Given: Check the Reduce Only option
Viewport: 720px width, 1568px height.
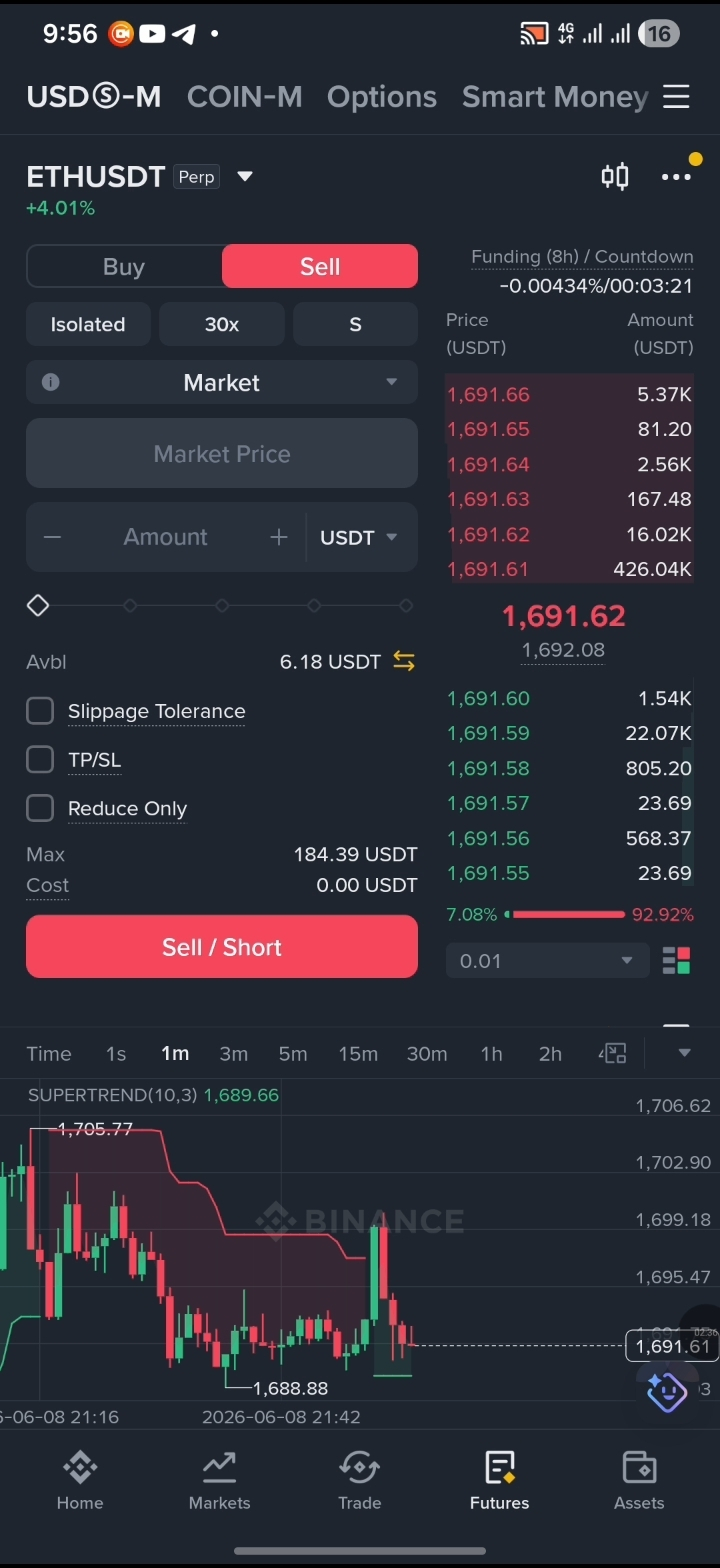Looking at the screenshot, I should (40, 808).
